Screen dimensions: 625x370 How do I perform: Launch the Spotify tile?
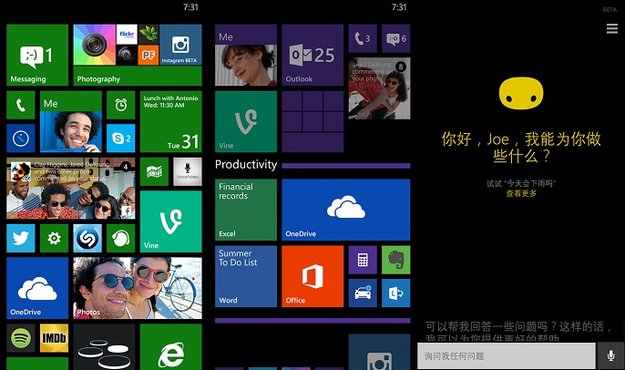pyautogui.click(x=21, y=338)
